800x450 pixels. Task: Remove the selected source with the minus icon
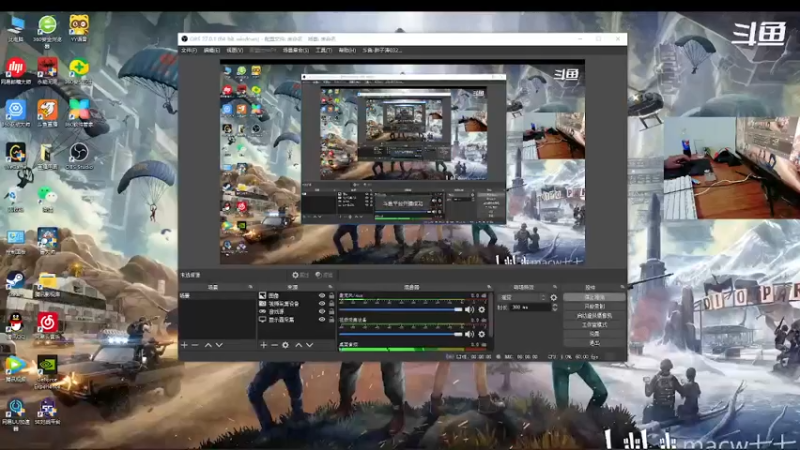(274, 345)
